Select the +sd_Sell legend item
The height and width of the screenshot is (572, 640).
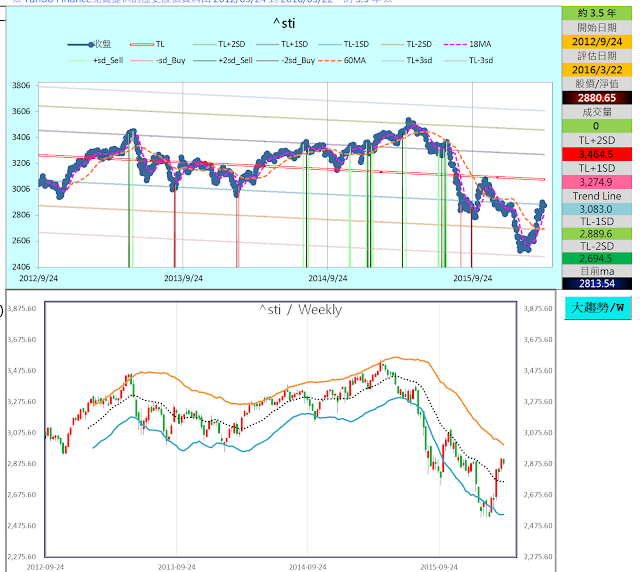click(x=96, y=60)
